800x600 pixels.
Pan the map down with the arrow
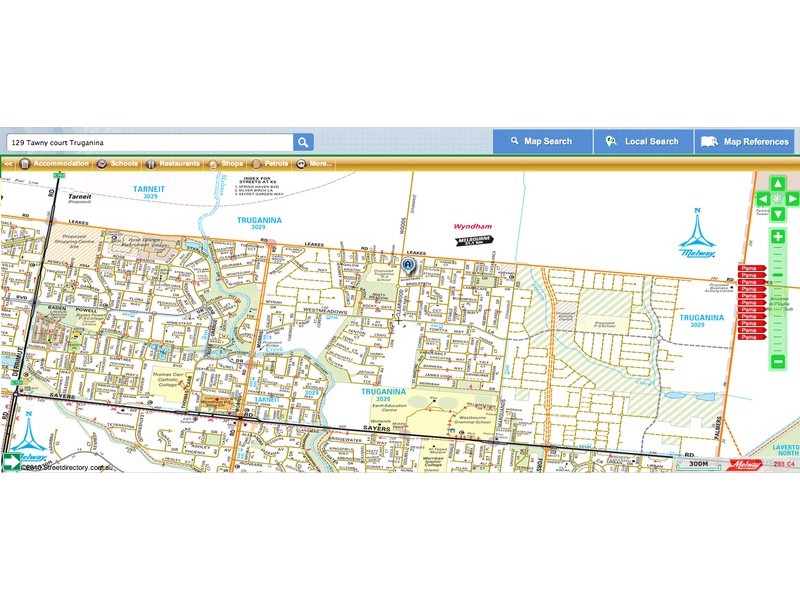coord(778,214)
